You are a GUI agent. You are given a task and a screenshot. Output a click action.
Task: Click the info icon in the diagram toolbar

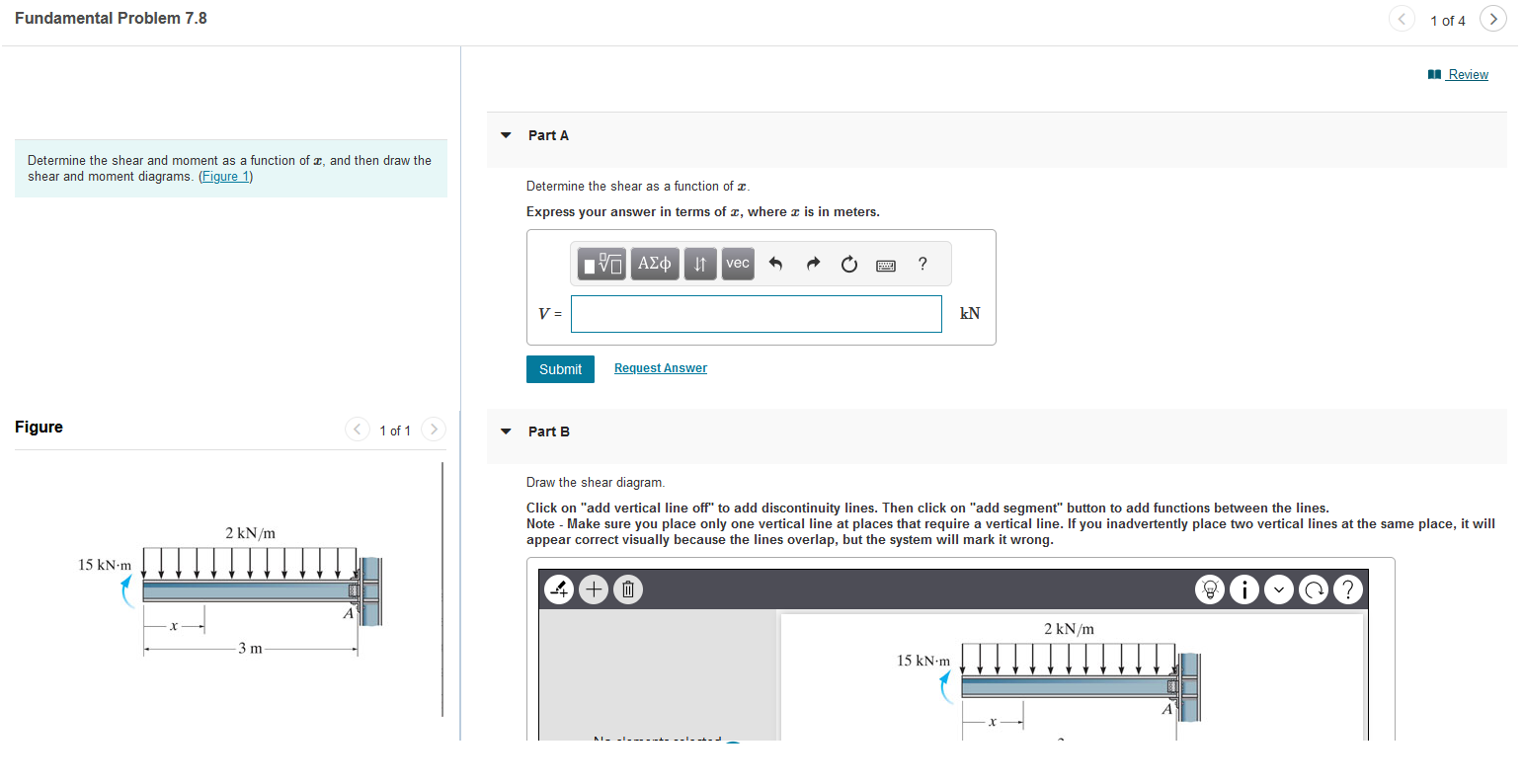click(x=1244, y=589)
